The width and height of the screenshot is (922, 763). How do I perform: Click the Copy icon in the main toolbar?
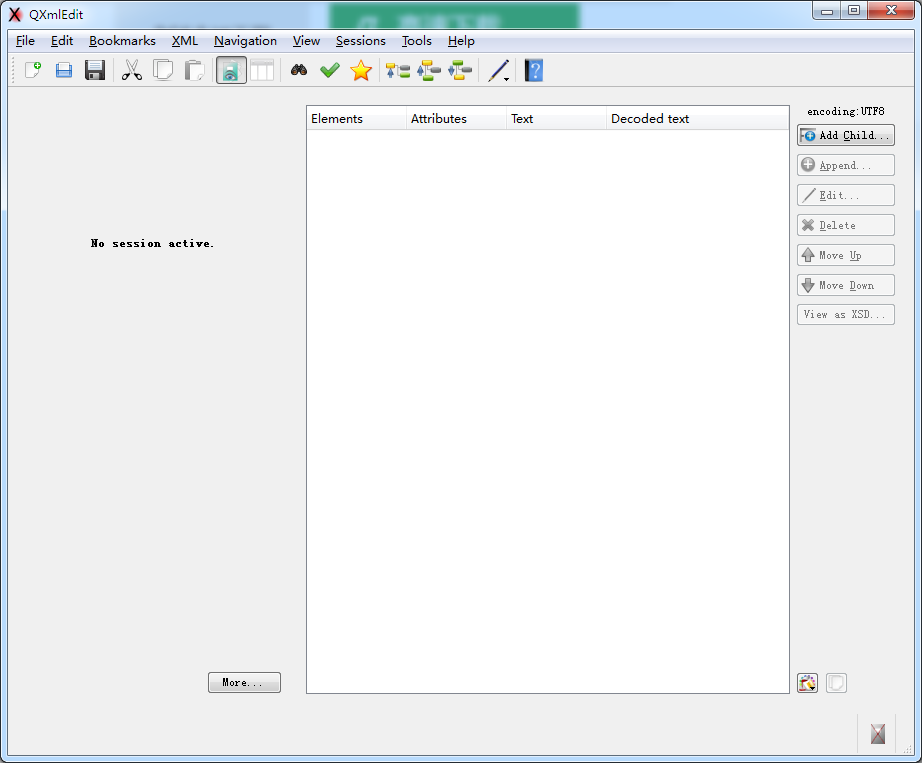coord(163,71)
